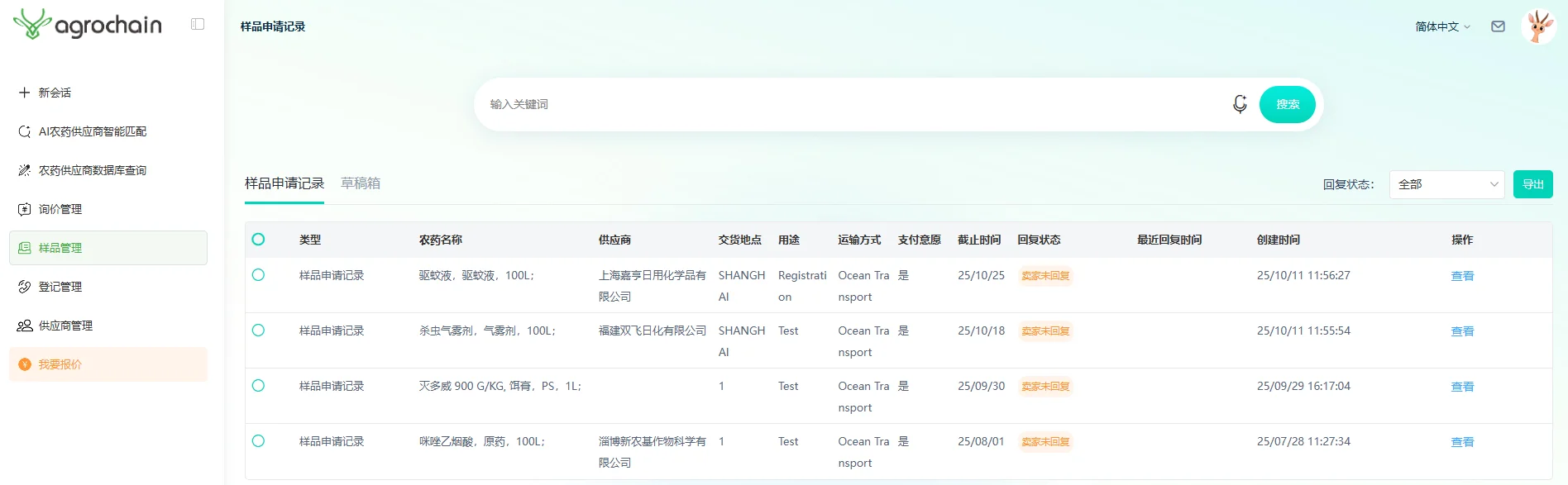Viewport: 1568px width, 485px height.
Task: Click deadline 25/09/30 cell
Action: (x=982, y=386)
